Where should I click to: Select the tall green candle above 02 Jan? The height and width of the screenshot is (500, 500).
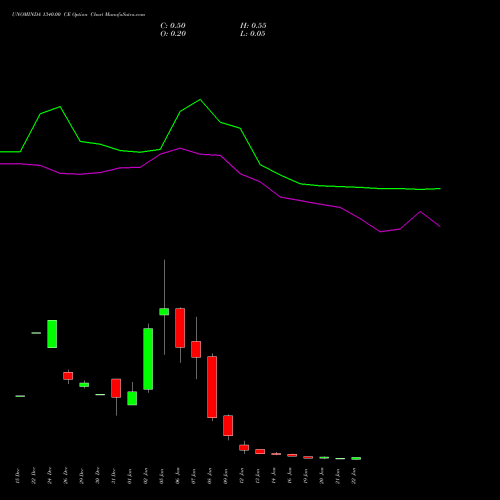[148, 359]
